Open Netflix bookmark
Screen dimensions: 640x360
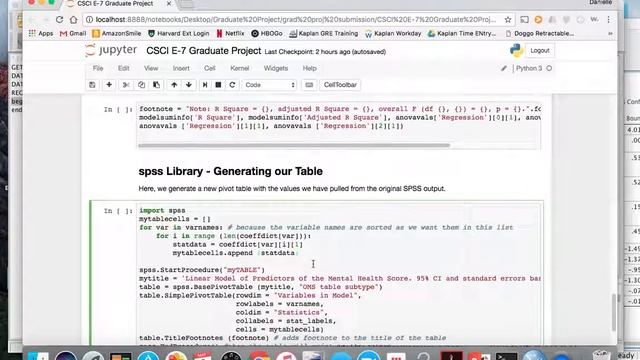230,33
